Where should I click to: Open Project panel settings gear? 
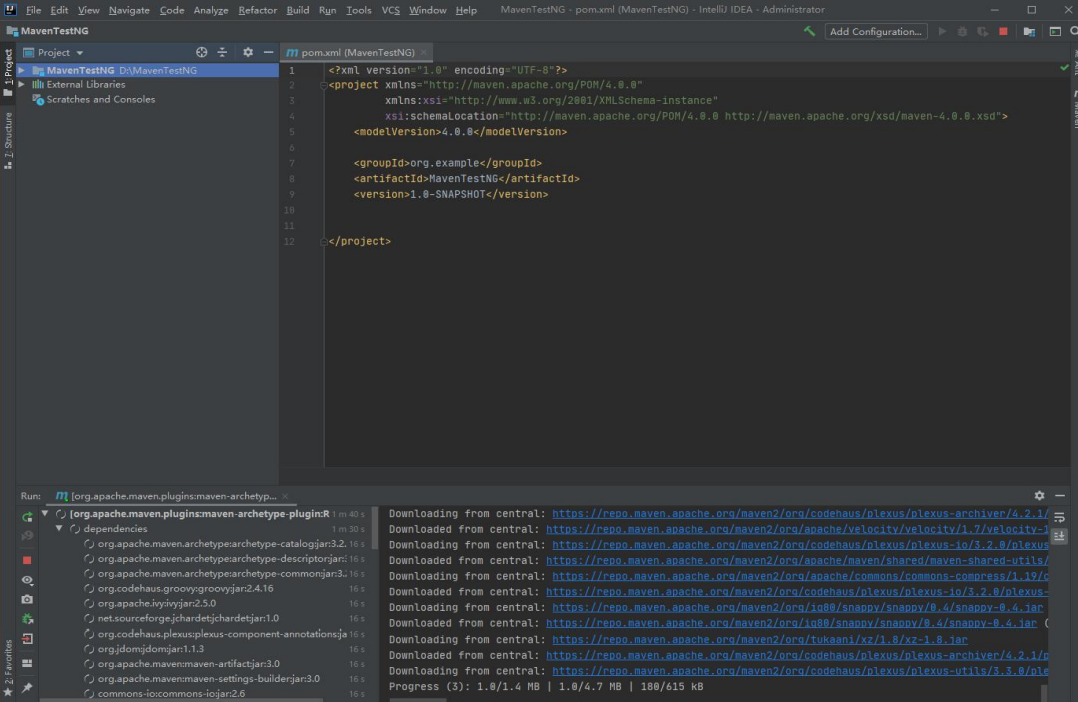248,52
